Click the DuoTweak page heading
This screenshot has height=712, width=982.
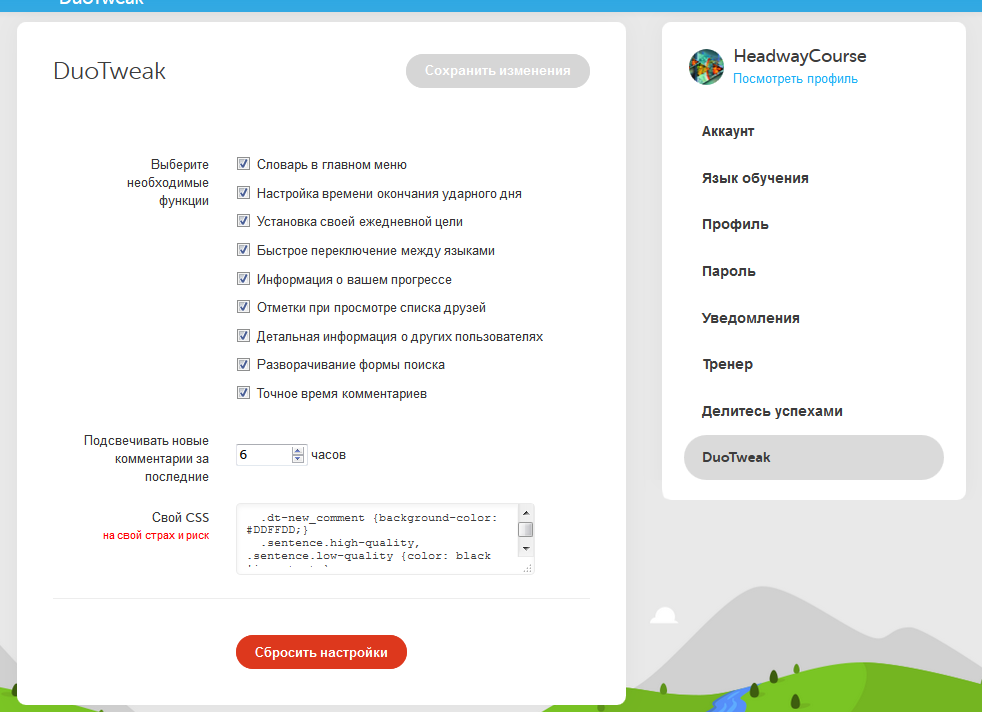point(110,71)
